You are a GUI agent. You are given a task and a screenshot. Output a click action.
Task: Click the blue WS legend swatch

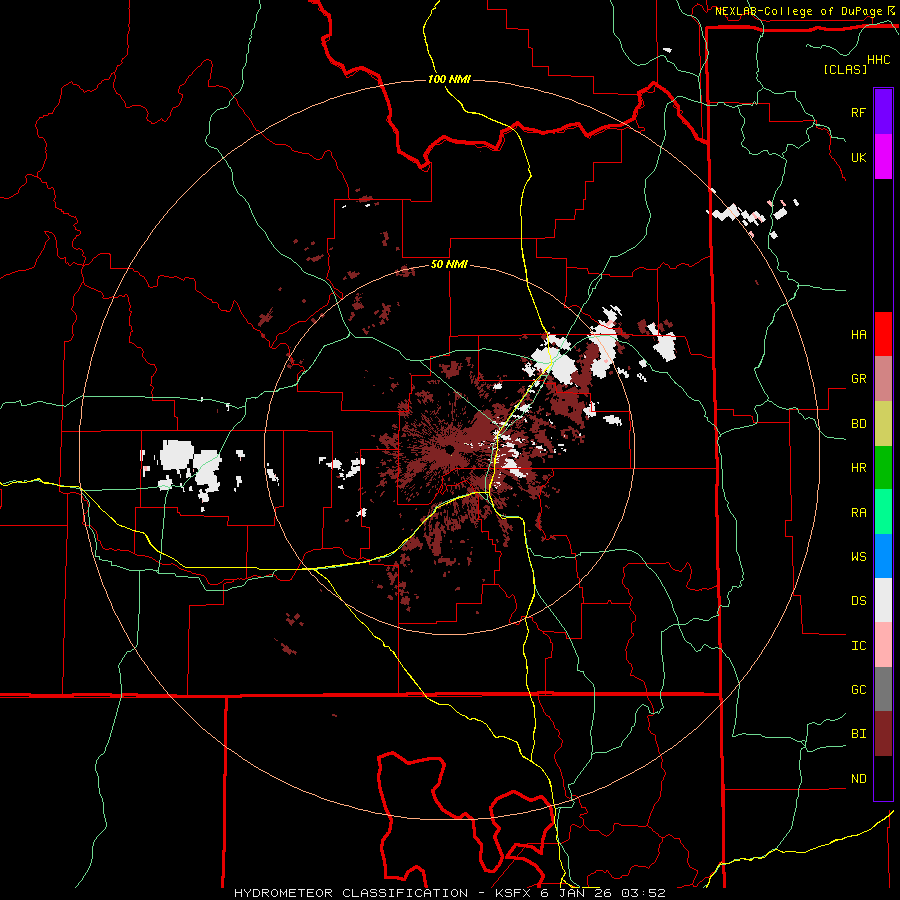coord(883,556)
